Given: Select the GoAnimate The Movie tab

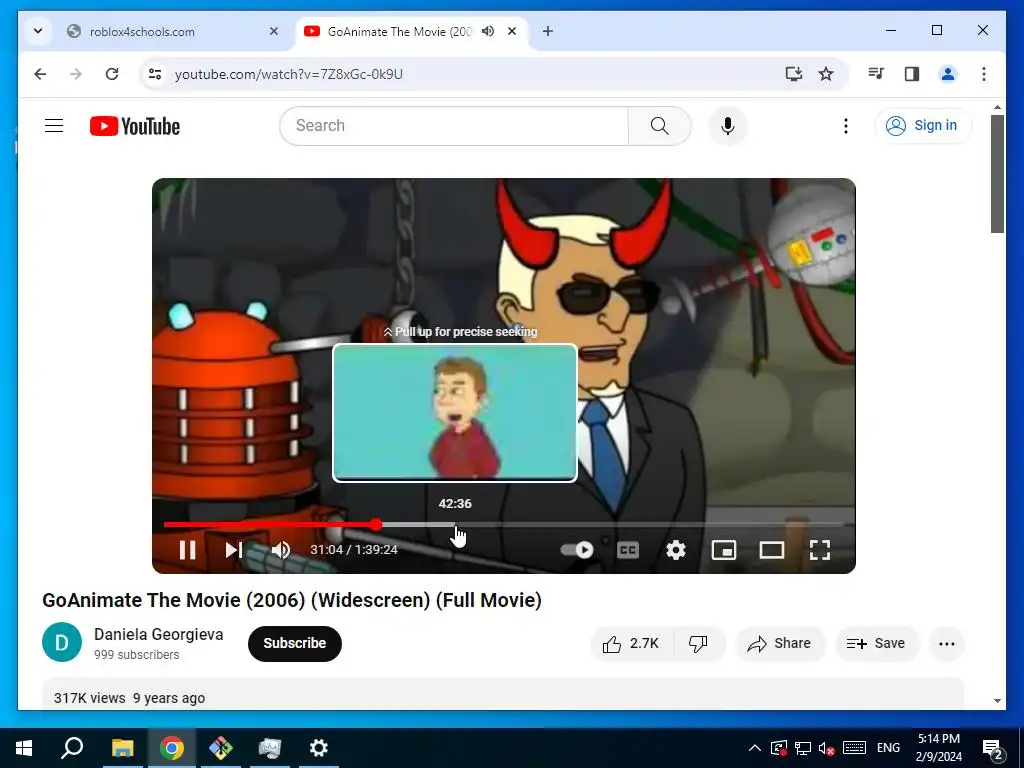Looking at the screenshot, I should [x=398, y=31].
